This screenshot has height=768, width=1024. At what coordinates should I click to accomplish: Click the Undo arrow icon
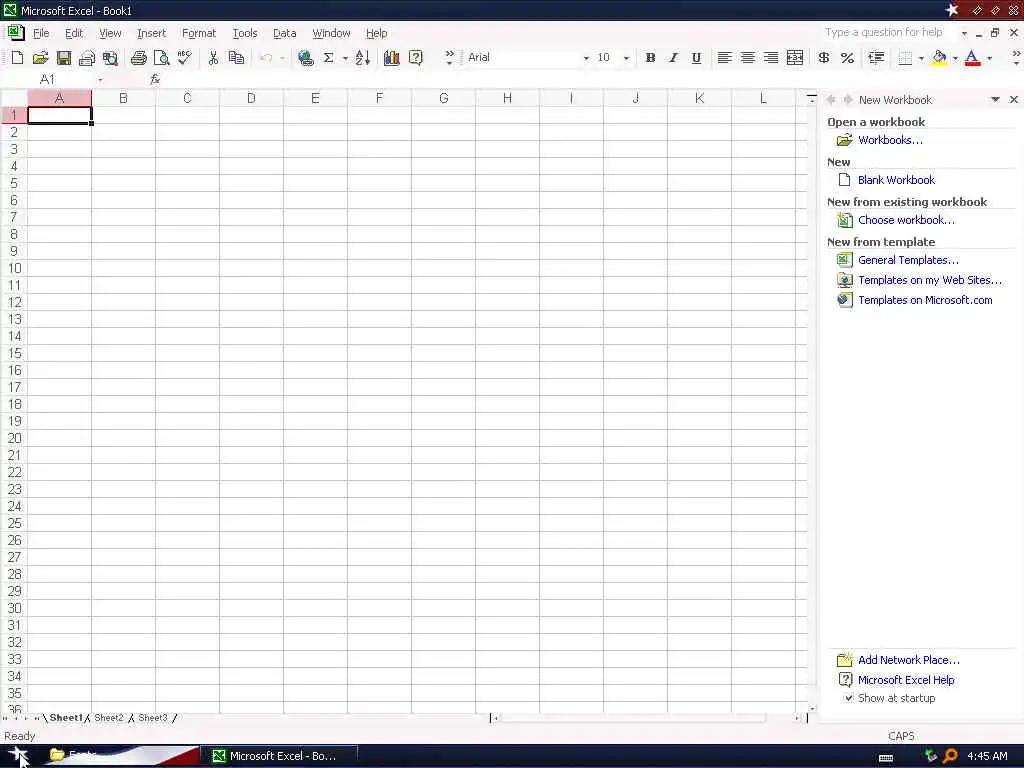point(265,57)
